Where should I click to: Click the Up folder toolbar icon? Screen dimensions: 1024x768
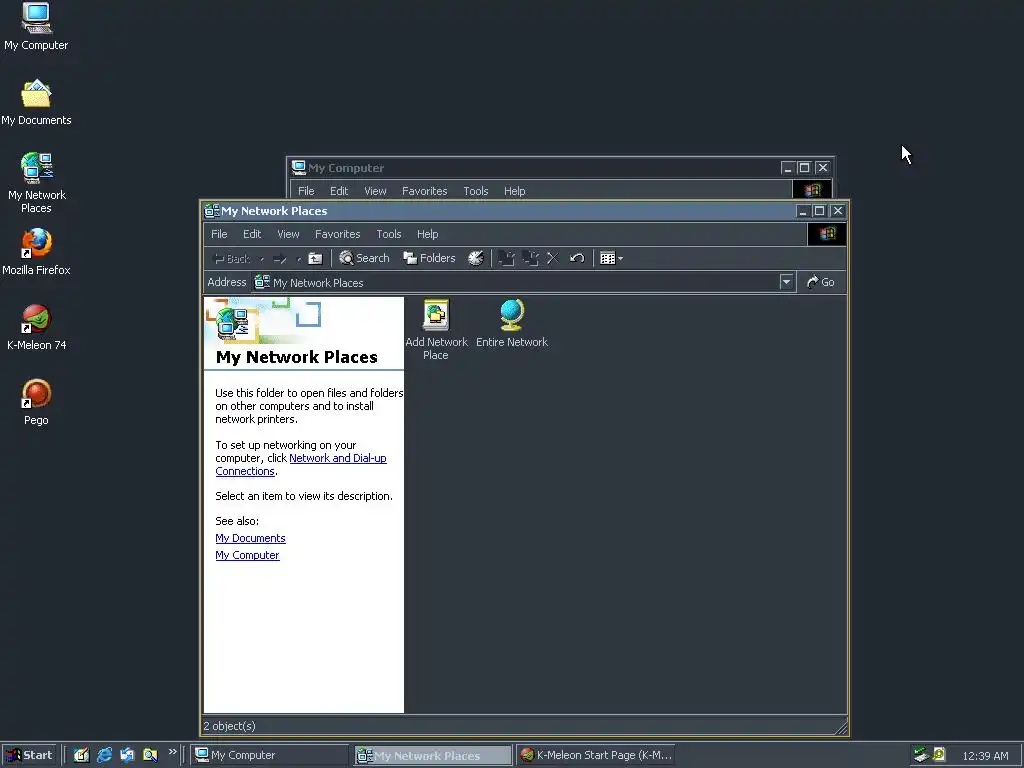tap(315, 259)
